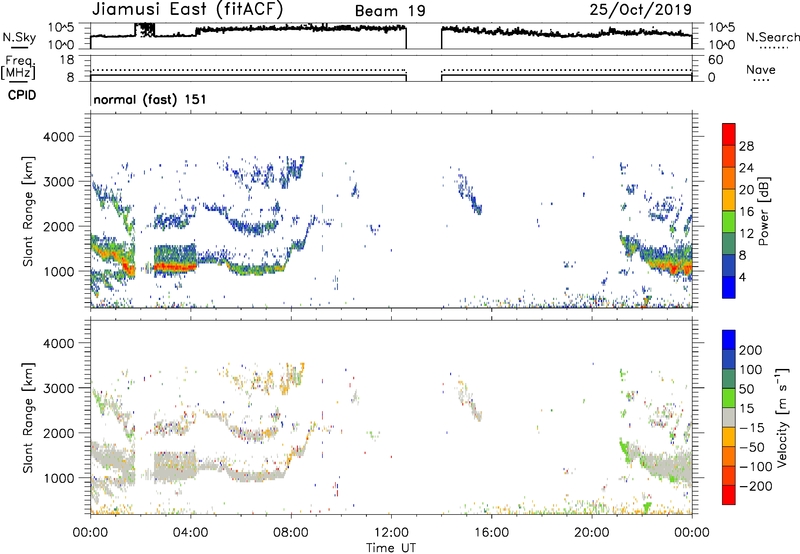The height and width of the screenshot is (554, 800).
Task: Click the 2000 tick on velocity panel
Action: click(x=59, y=433)
